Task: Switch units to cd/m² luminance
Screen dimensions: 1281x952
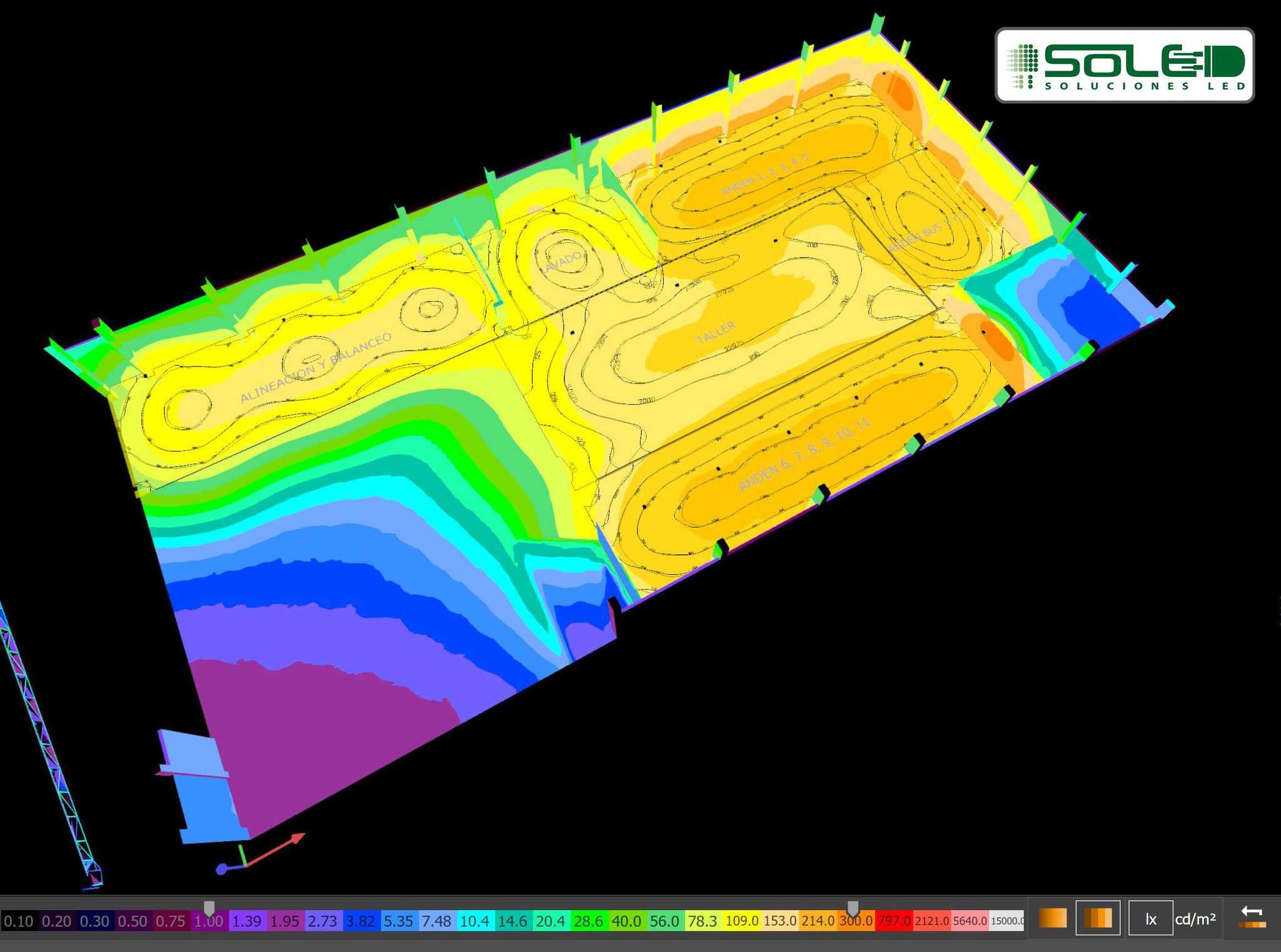Action: pos(1195,918)
